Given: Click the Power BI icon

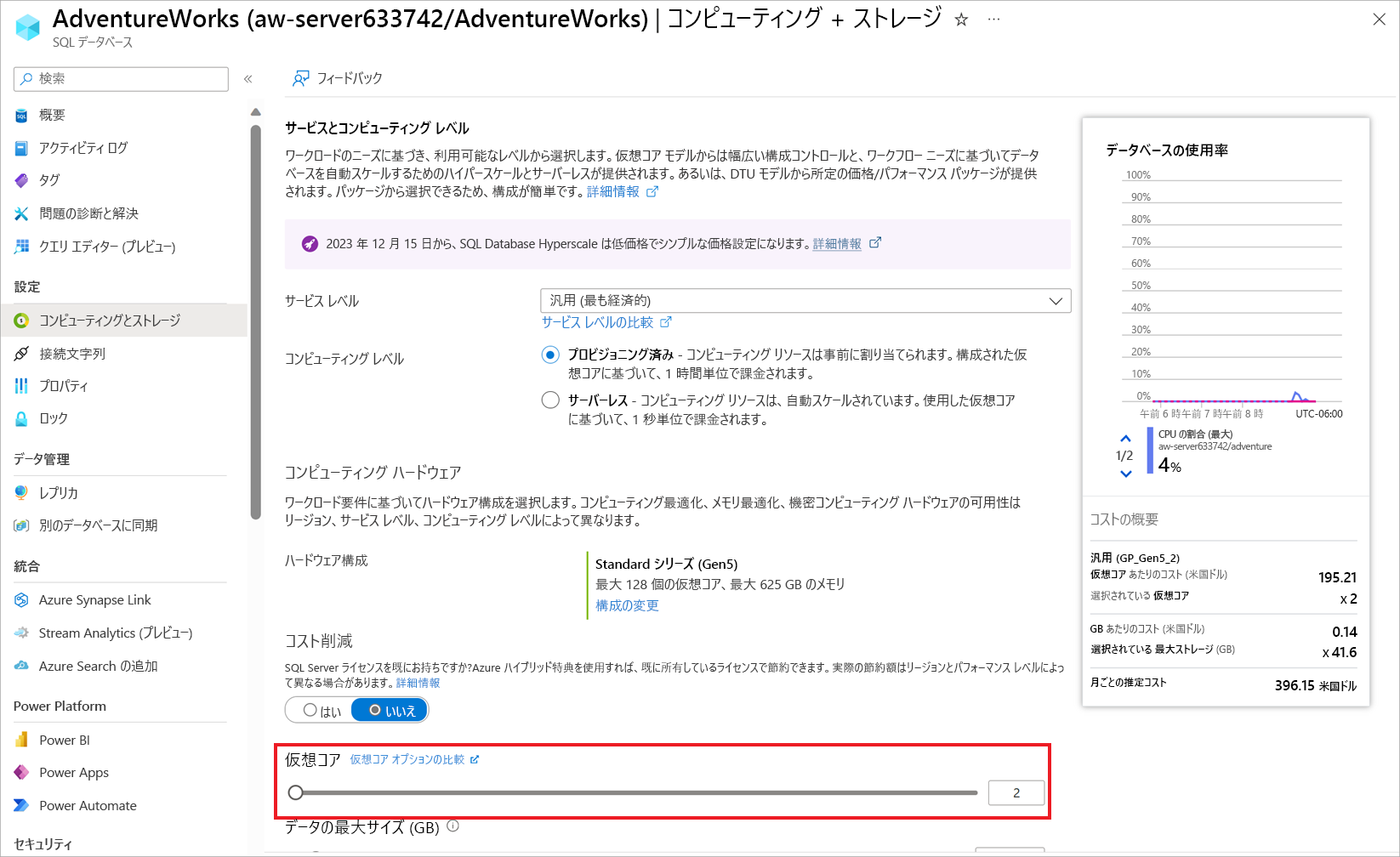Looking at the screenshot, I should click(21, 741).
